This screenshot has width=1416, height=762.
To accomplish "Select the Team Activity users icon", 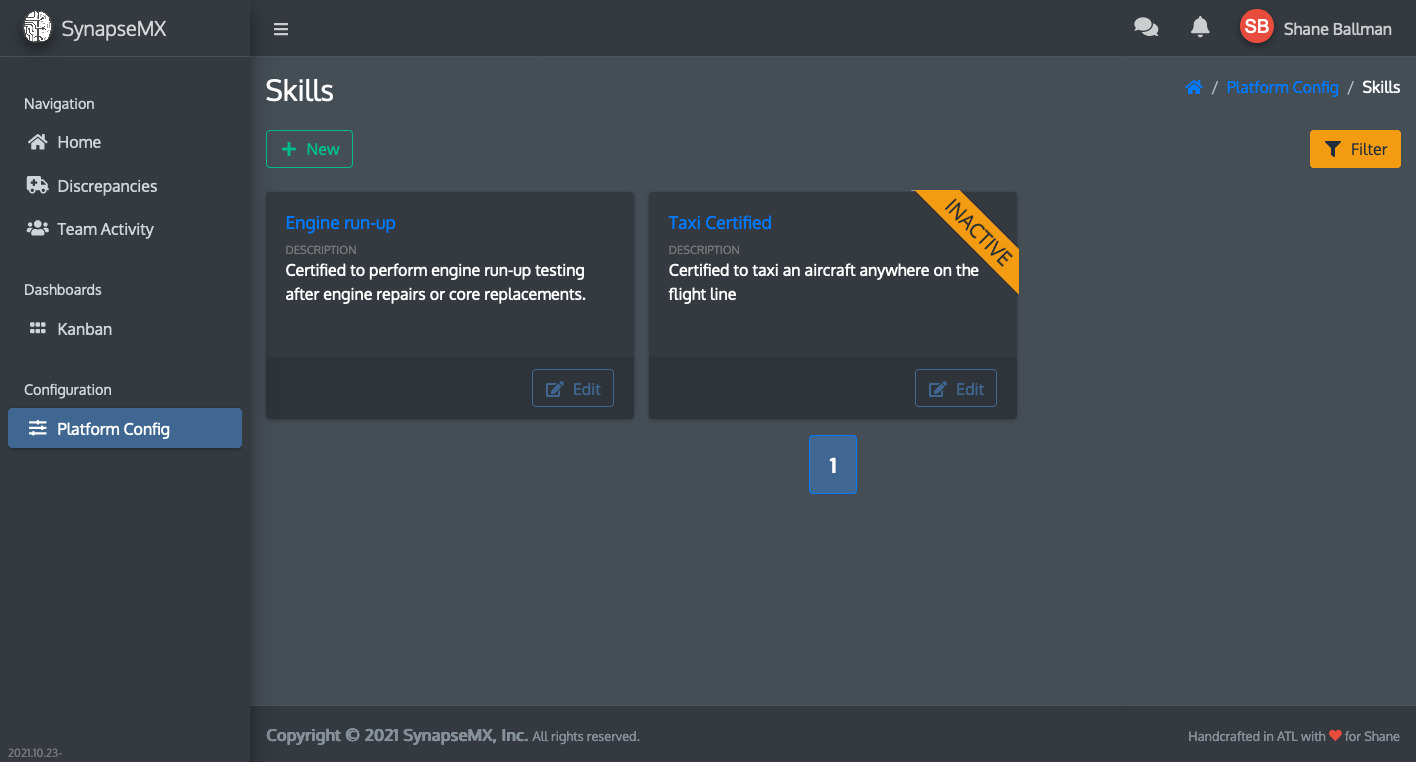I will click(x=38, y=229).
